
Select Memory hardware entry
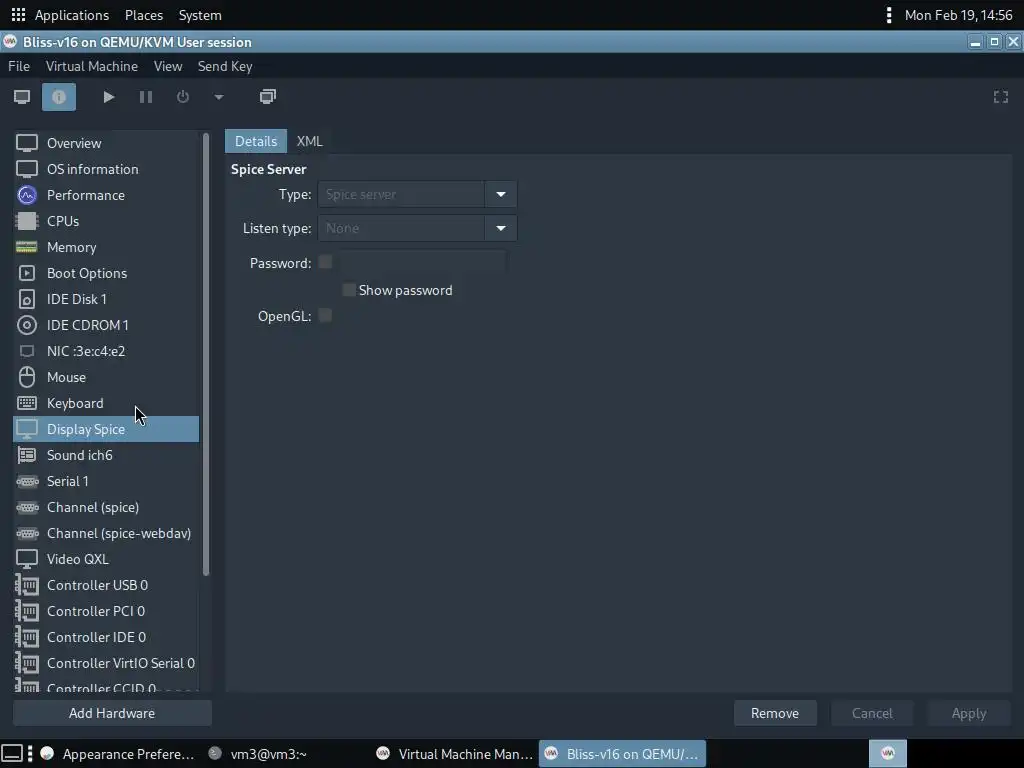106,248
